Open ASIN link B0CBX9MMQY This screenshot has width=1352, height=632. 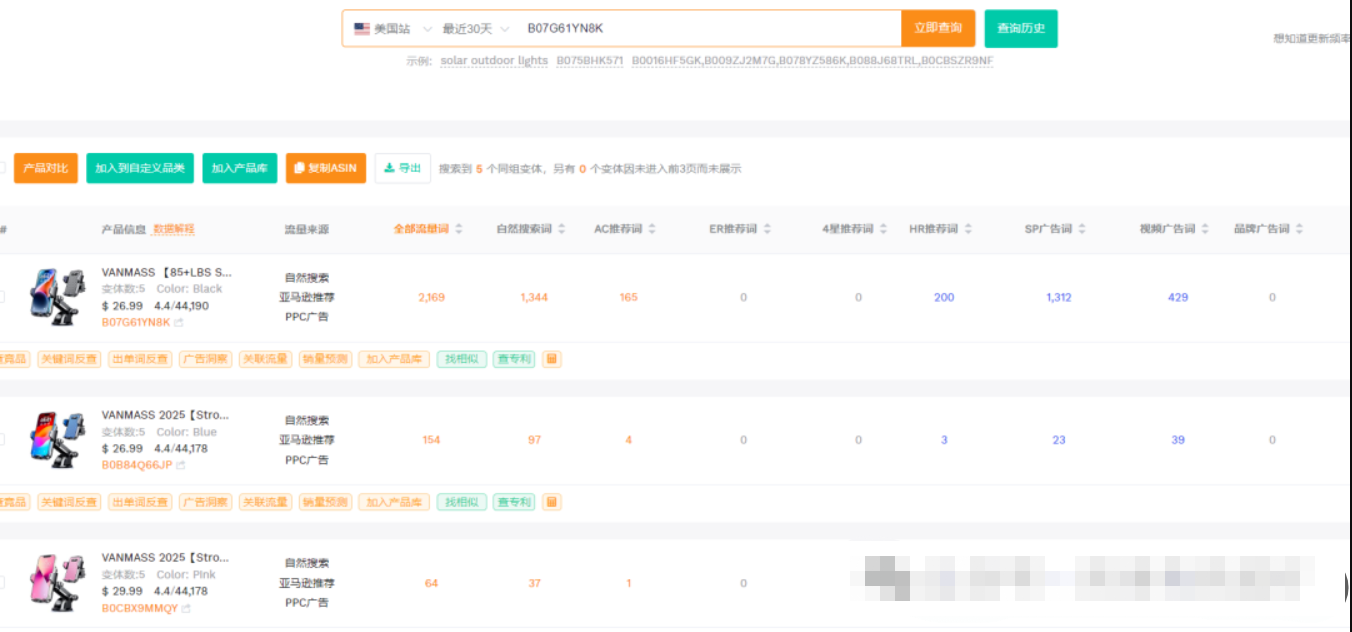pyautogui.click(x=140, y=608)
